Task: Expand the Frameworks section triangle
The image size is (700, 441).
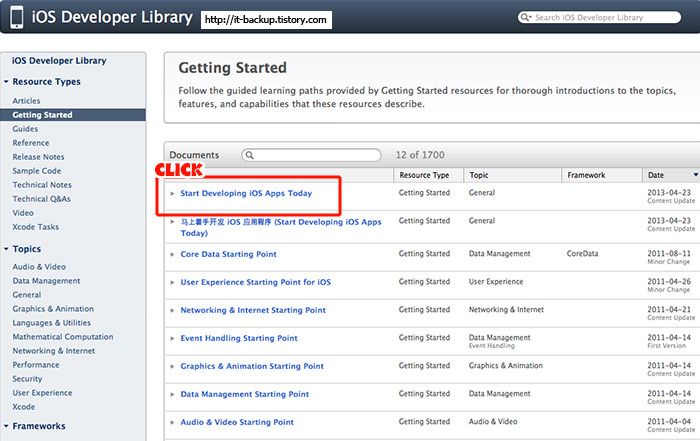Action: (6, 426)
